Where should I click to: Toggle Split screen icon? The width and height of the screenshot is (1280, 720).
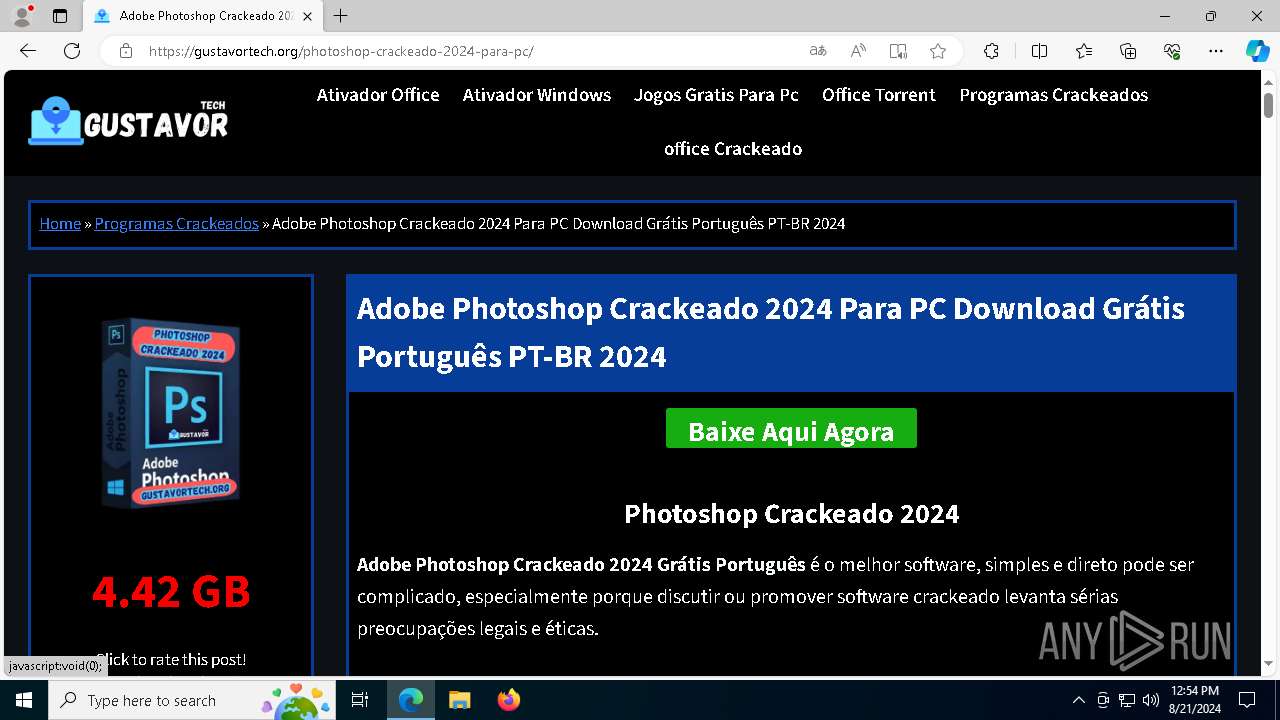pyautogui.click(x=1039, y=51)
